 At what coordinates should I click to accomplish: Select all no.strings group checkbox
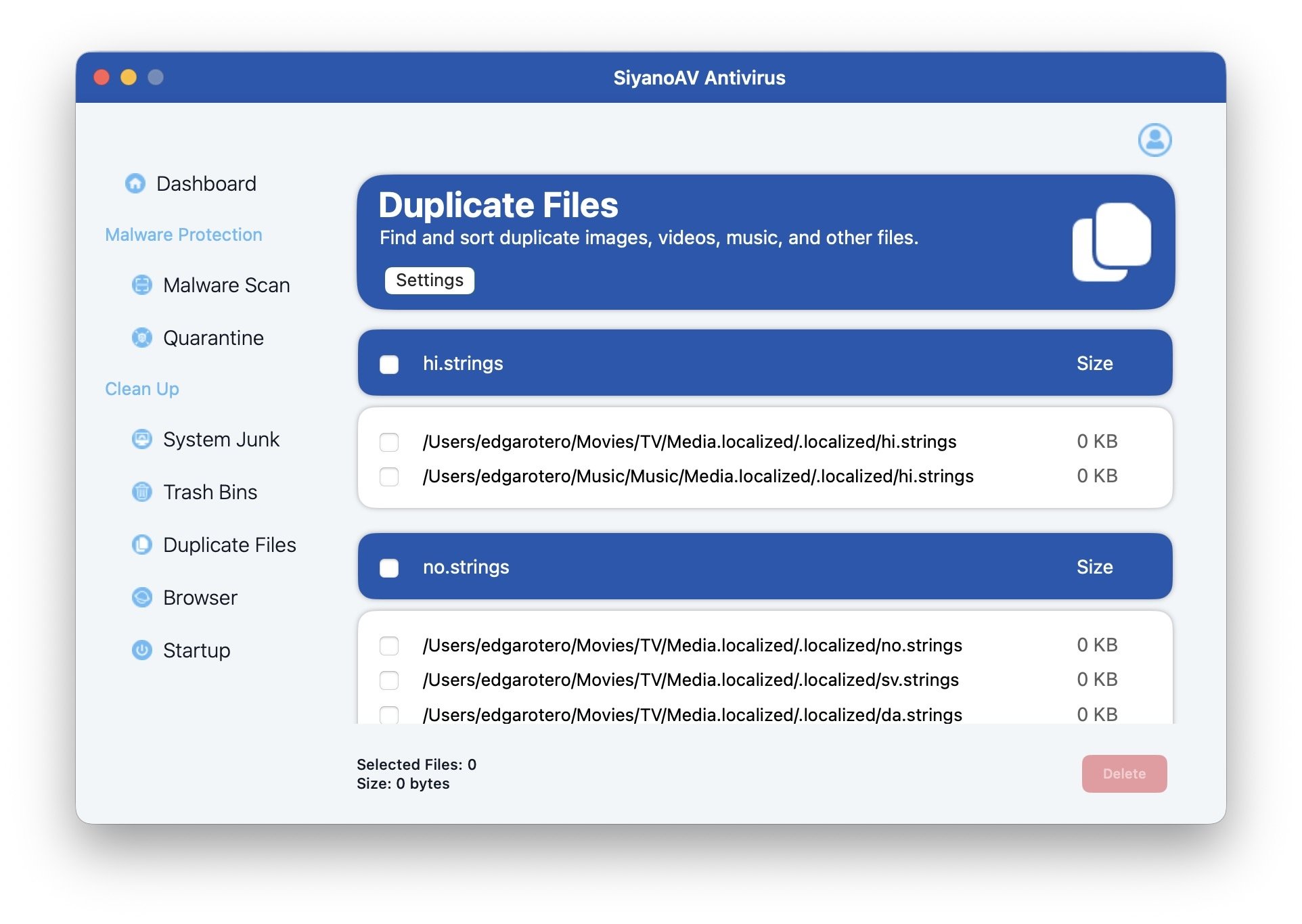389,568
